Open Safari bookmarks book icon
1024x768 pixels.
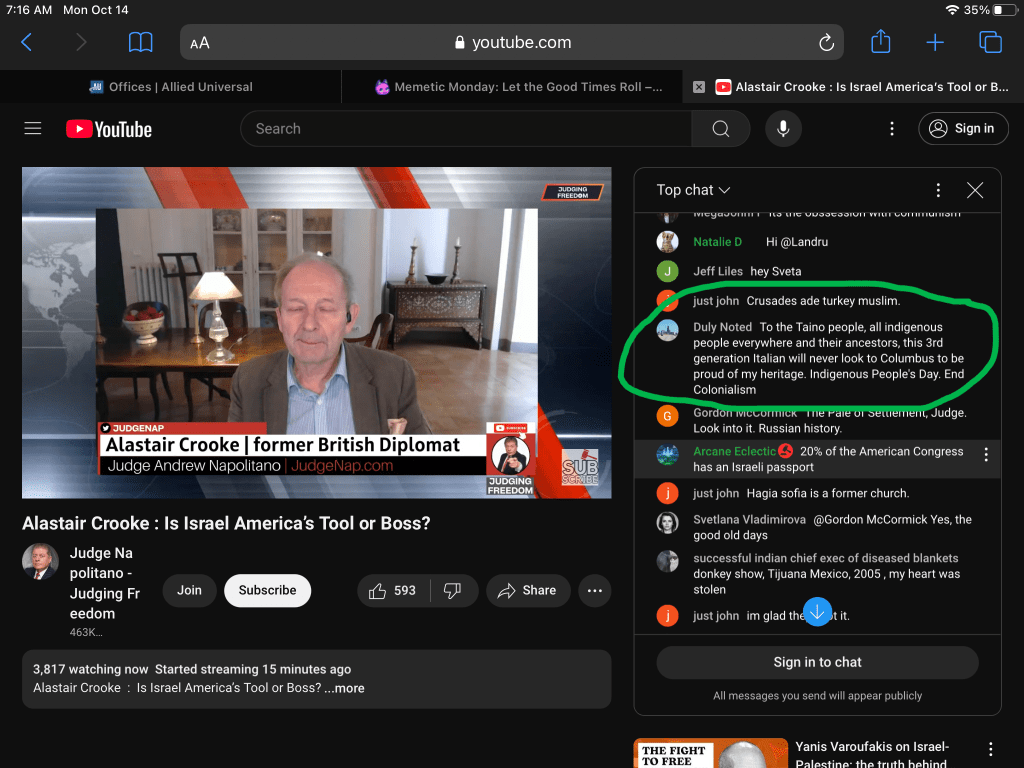(x=141, y=42)
